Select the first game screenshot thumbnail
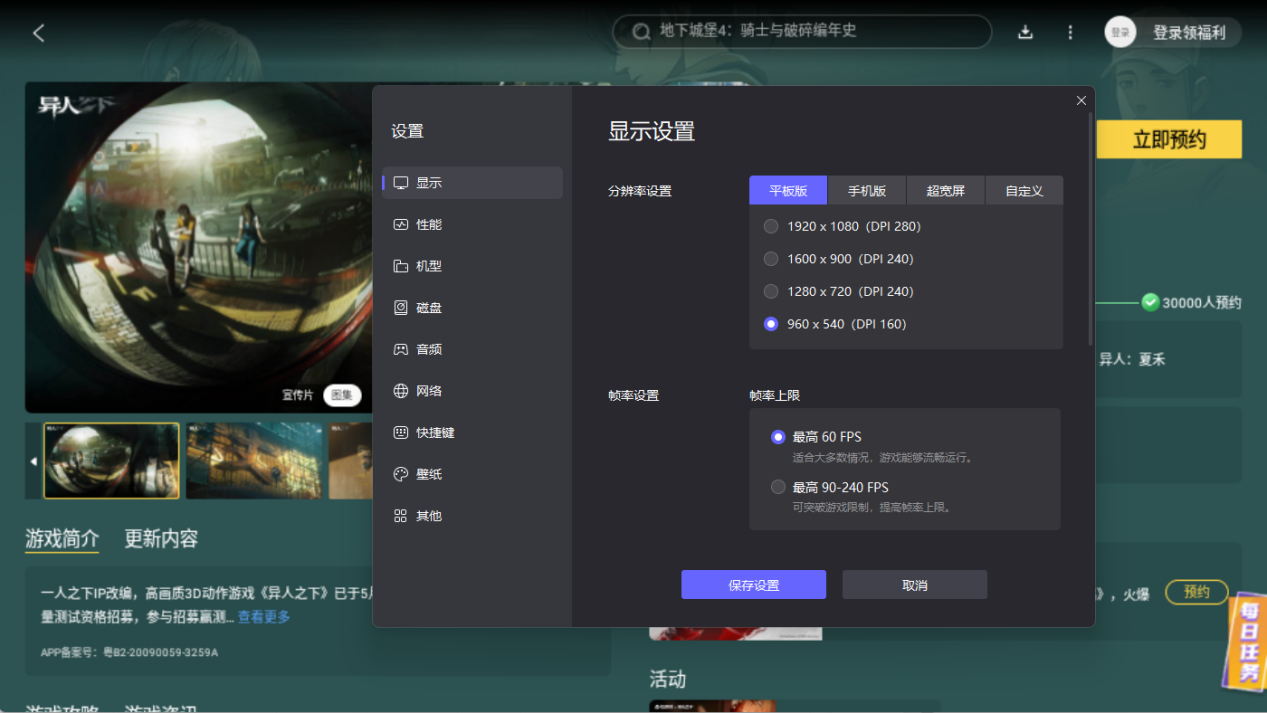Viewport: 1267px width, 713px height. coord(110,460)
